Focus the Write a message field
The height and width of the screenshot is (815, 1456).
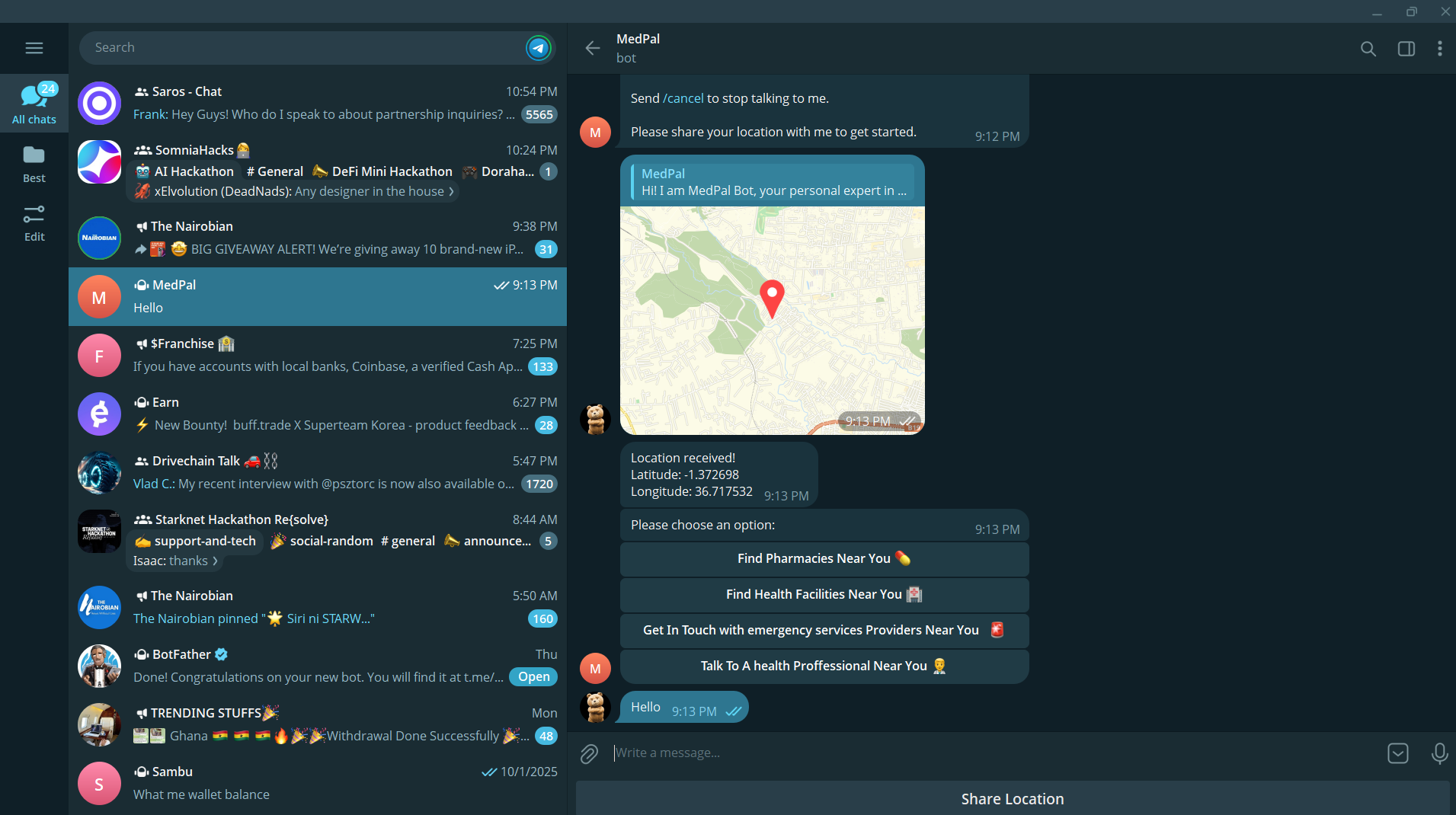[994, 753]
